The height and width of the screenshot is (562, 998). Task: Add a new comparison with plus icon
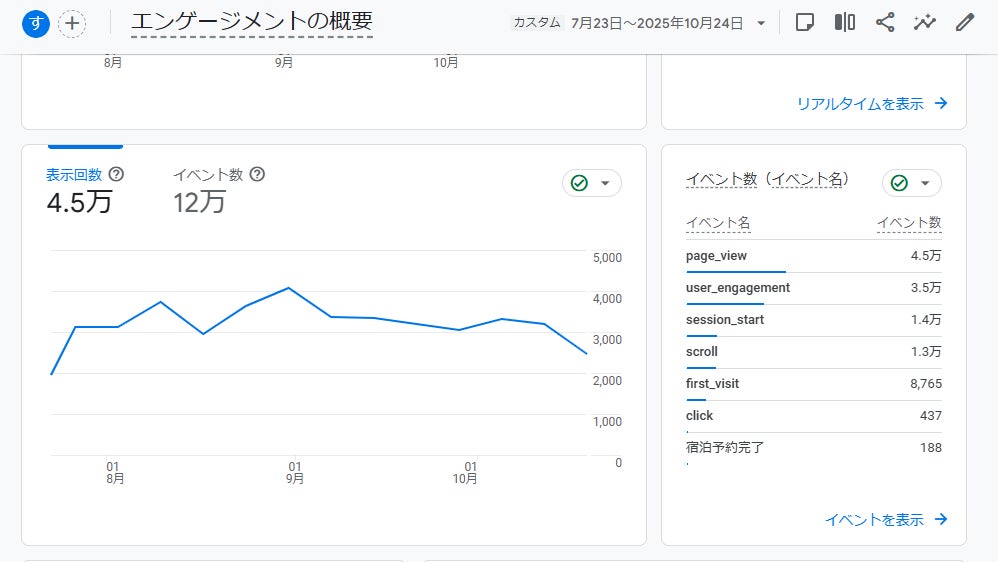[72, 23]
